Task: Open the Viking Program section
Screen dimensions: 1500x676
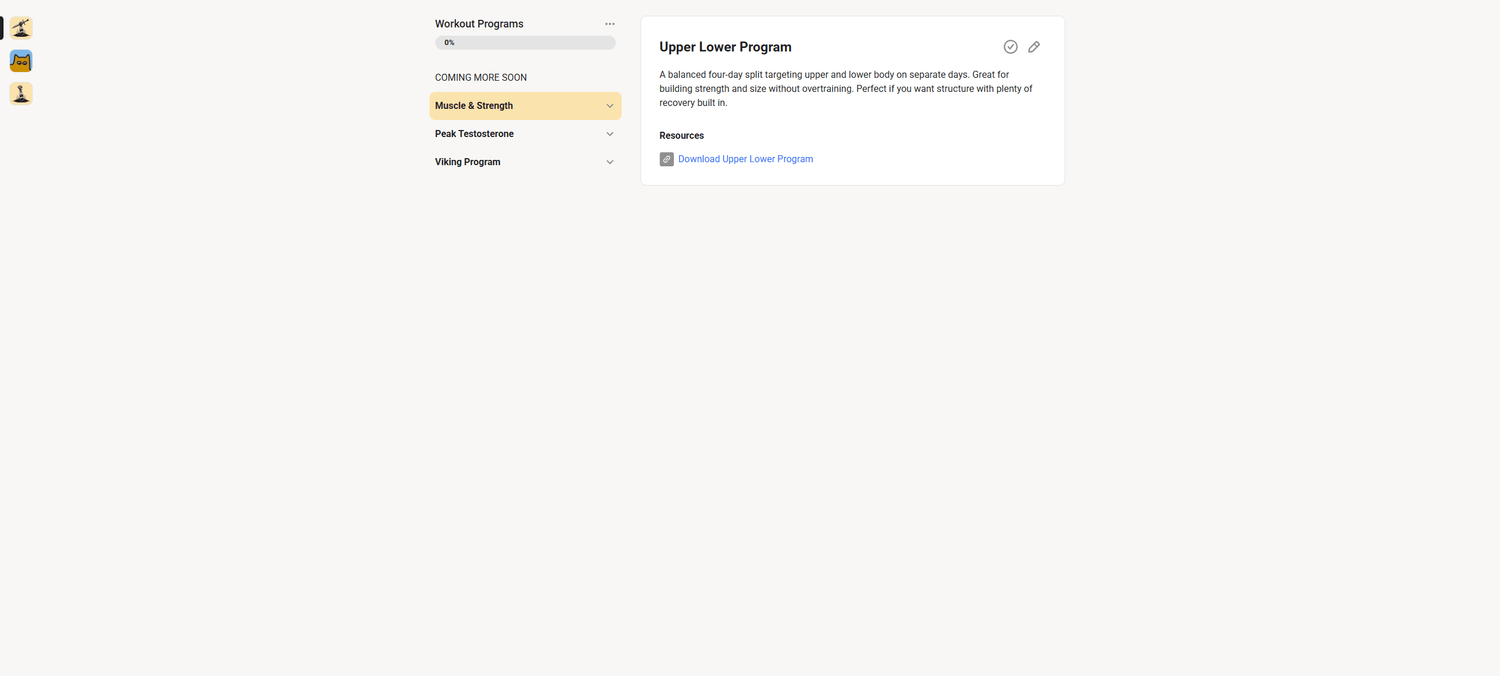Action: click(x=525, y=162)
